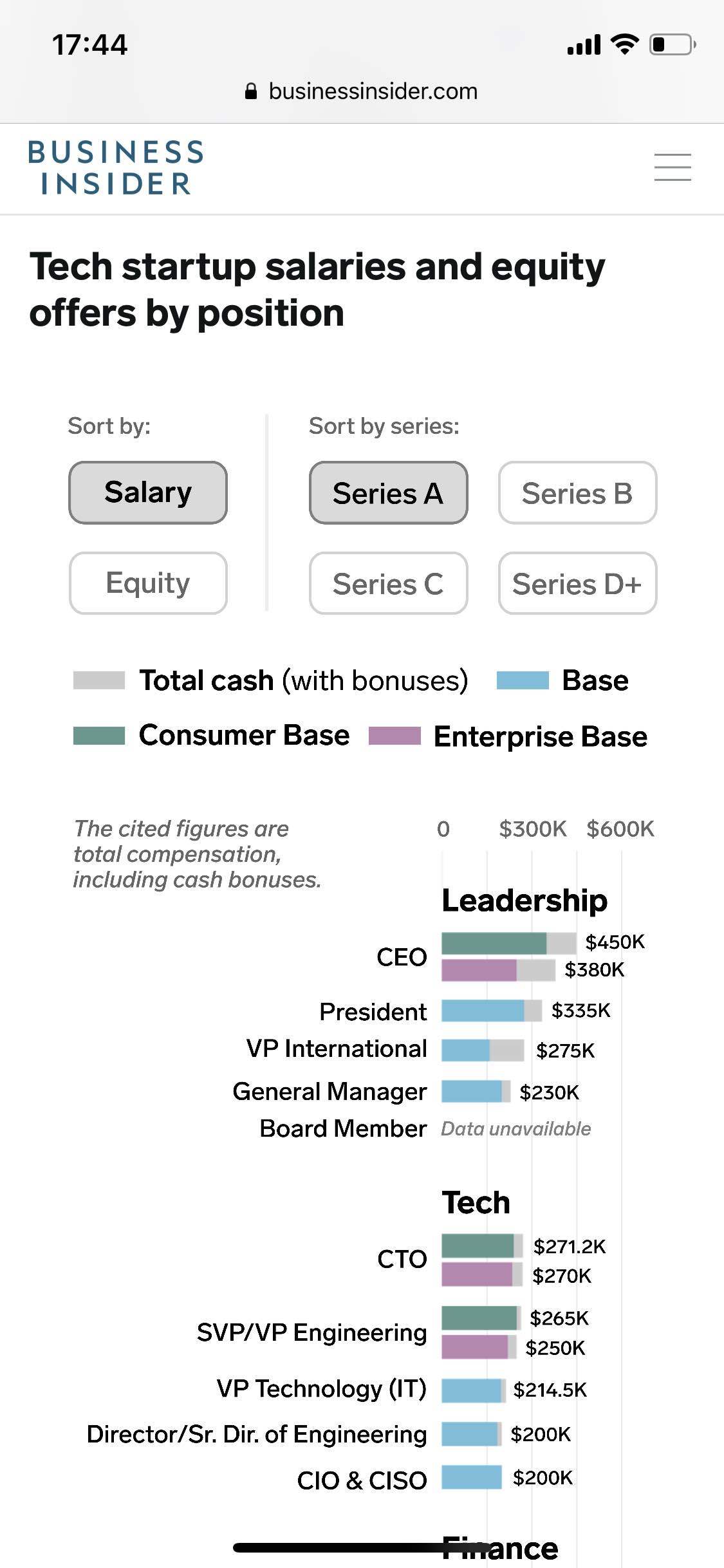The height and width of the screenshot is (1568, 724).
Task: Tap the lock icon beside the URL
Action: click(252, 91)
